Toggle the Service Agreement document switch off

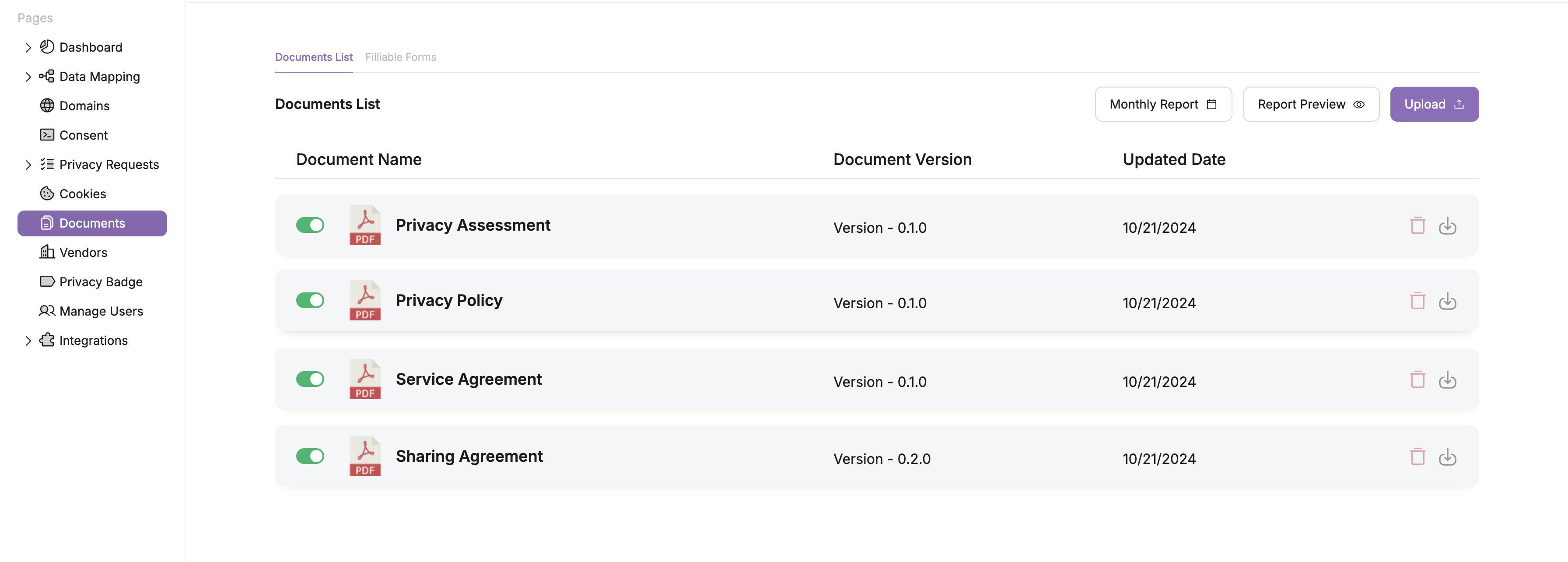click(x=310, y=380)
